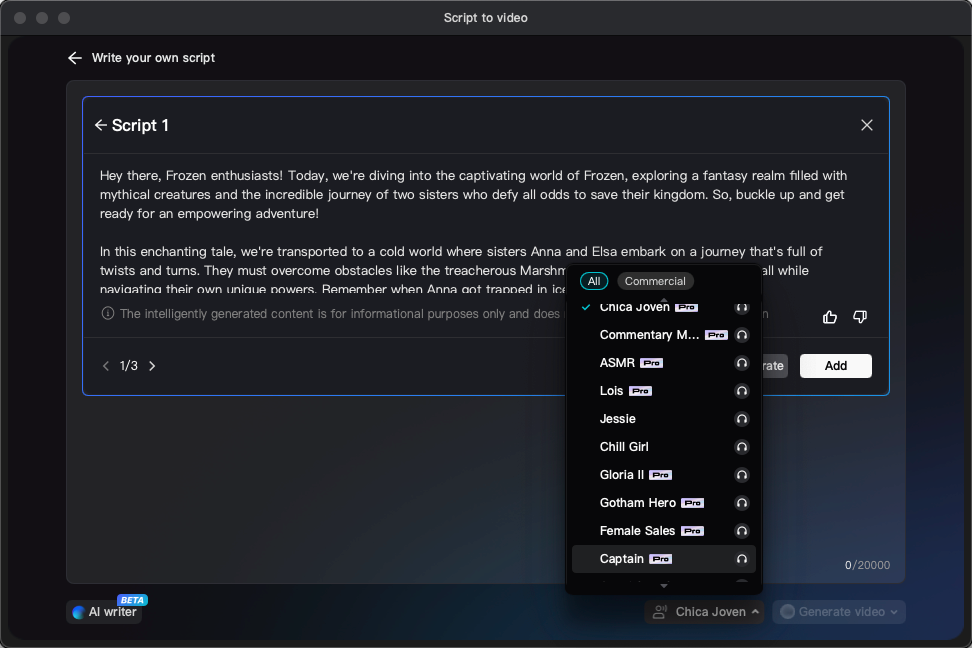972x648 pixels.
Task: Select the All voice filter
Action: point(594,281)
